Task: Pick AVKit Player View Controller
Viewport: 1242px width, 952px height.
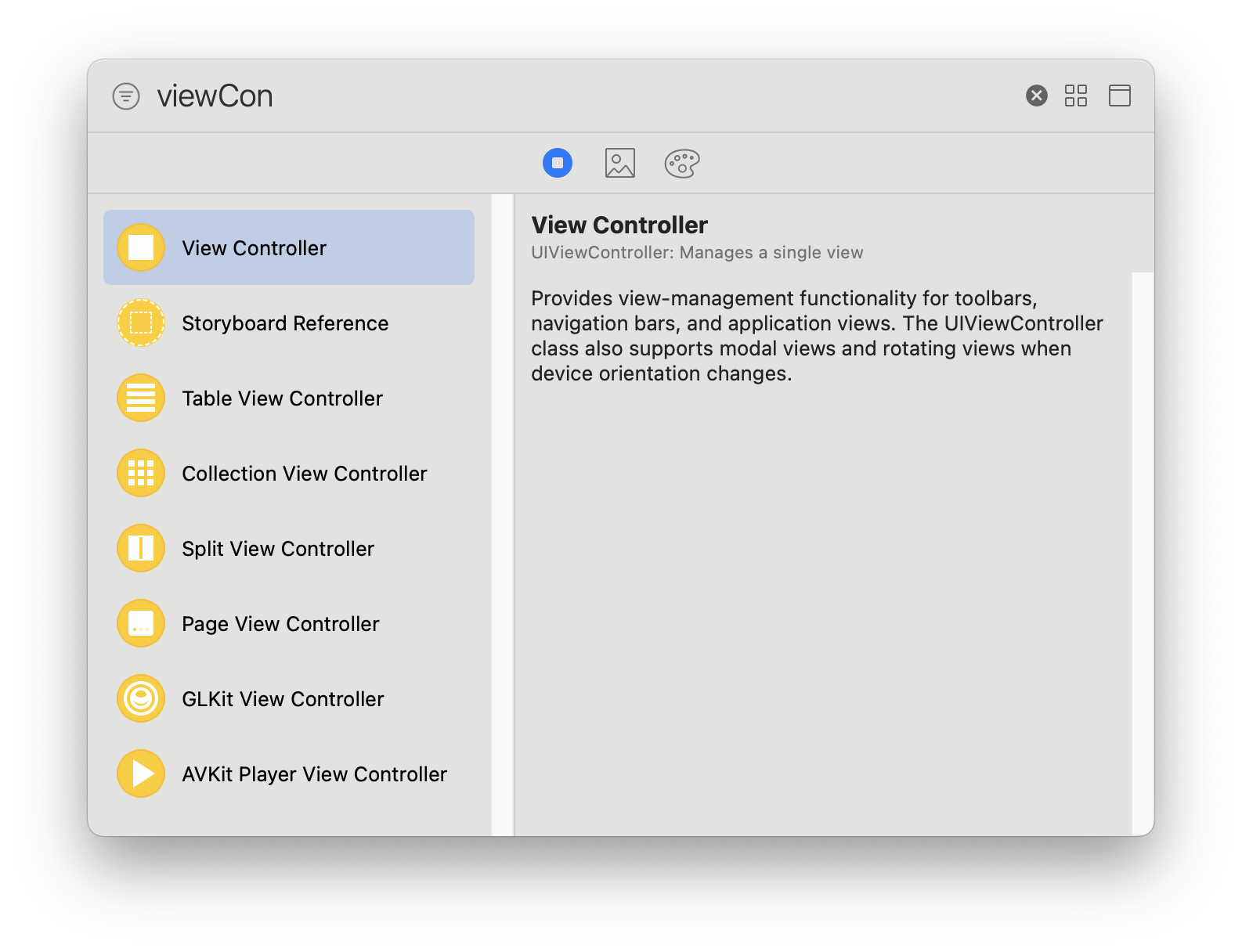Action: pos(289,773)
